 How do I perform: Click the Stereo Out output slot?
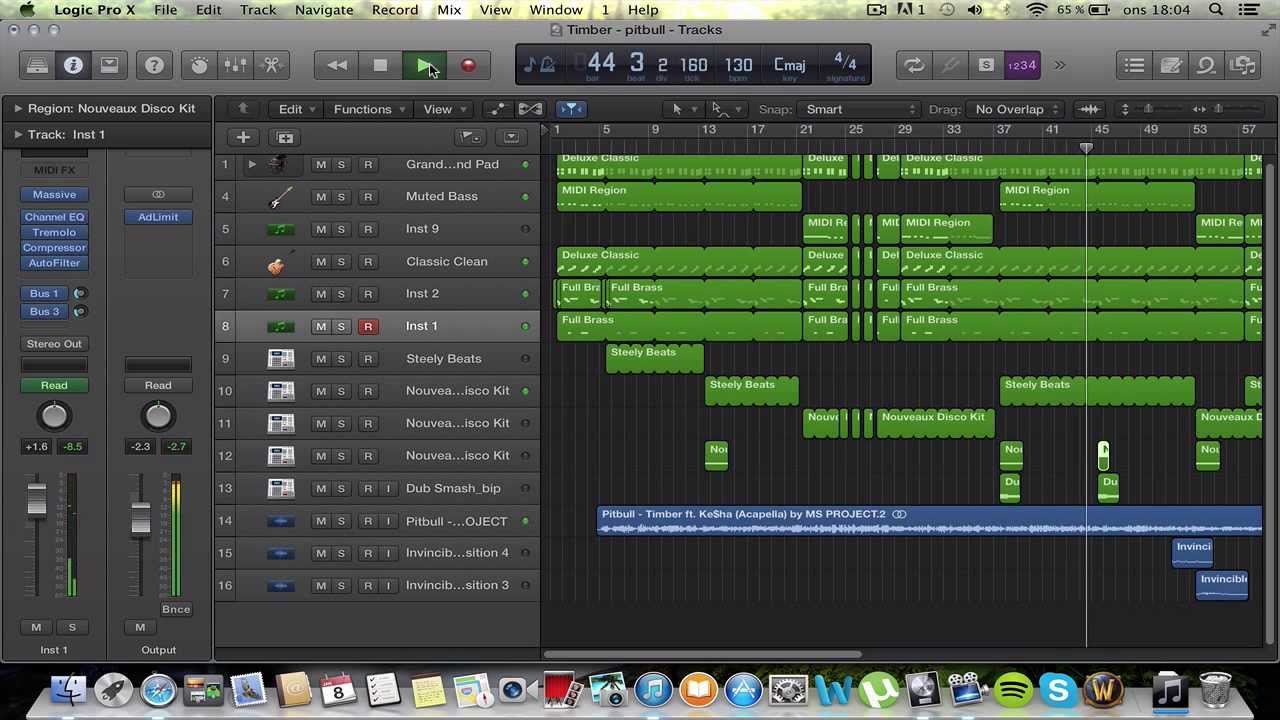(54, 344)
